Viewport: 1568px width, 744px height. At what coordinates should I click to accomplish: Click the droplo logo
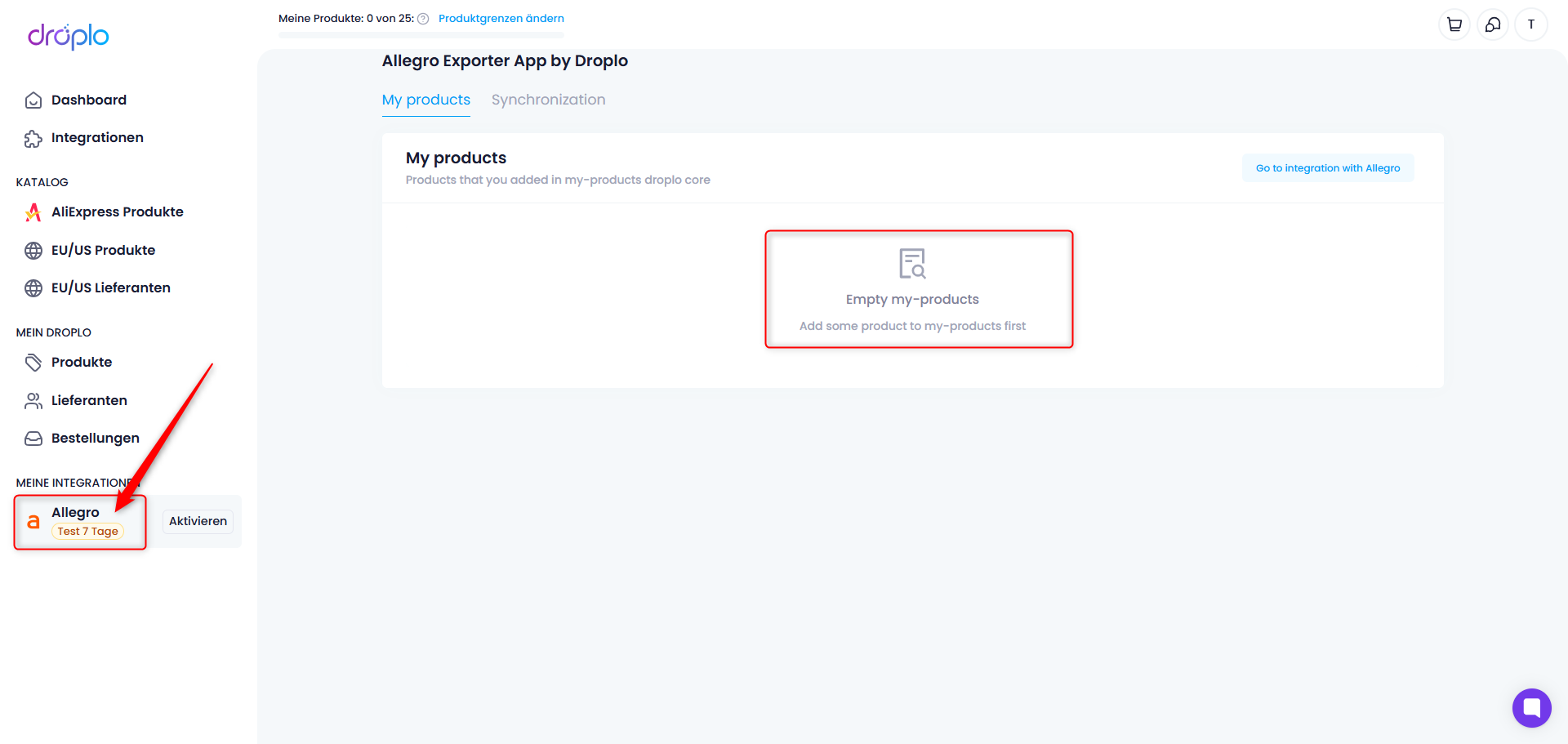(x=69, y=35)
